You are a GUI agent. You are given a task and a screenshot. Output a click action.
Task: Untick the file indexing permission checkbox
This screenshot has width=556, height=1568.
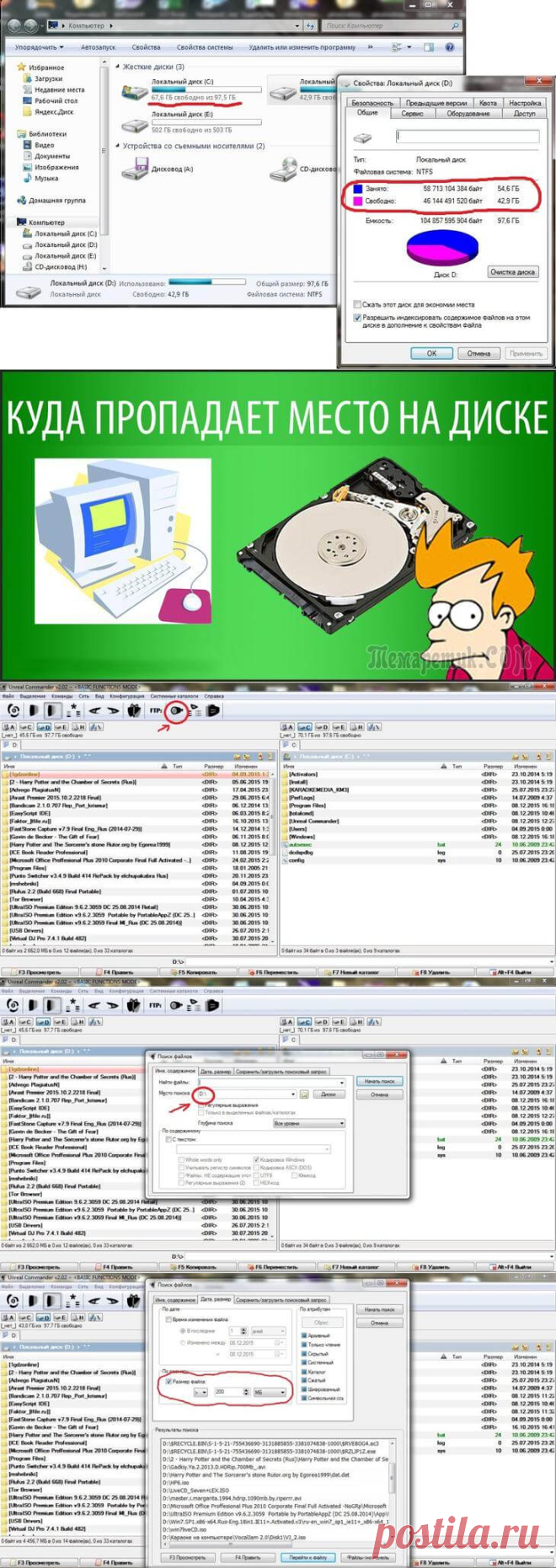pyautogui.click(x=357, y=318)
